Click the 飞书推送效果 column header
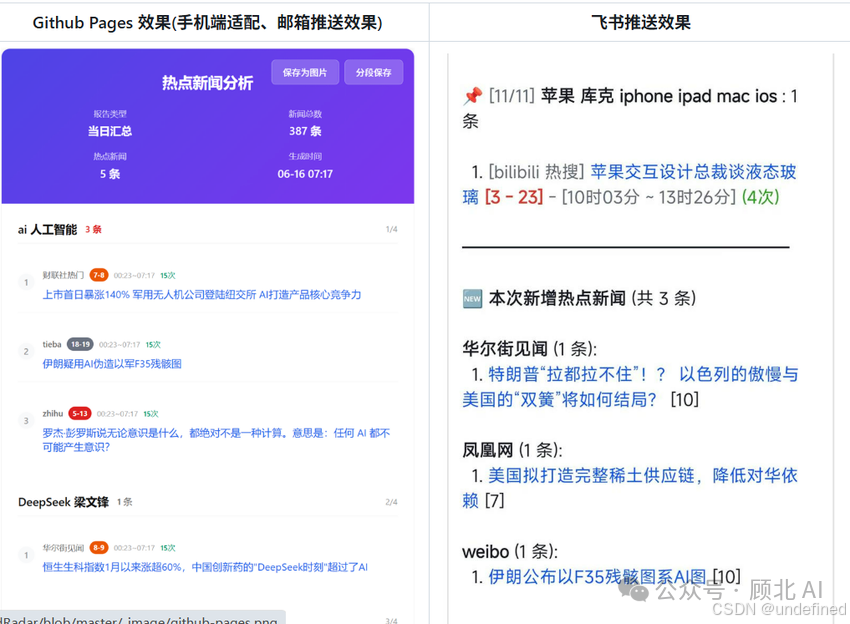Viewport: 850px width, 624px height. pyautogui.click(x=641, y=23)
